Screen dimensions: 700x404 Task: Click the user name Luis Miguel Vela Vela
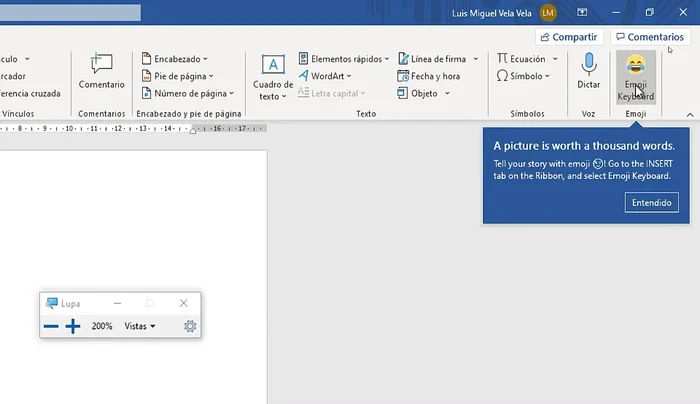[x=492, y=13]
